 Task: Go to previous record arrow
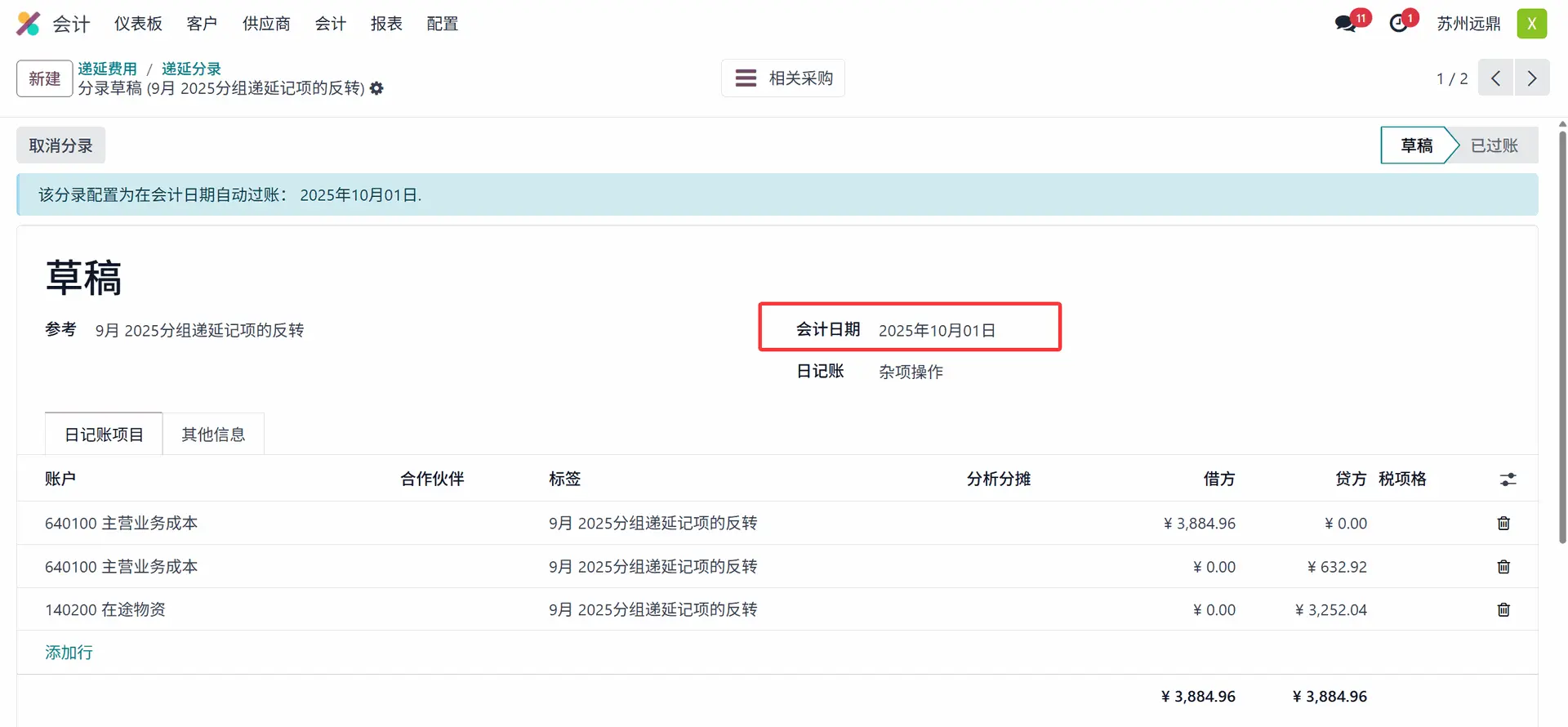(x=1495, y=78)
